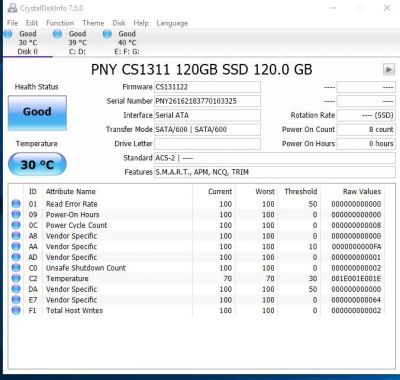
Task: Select the C: D: drive tab
Action: [x=77, y=43]
